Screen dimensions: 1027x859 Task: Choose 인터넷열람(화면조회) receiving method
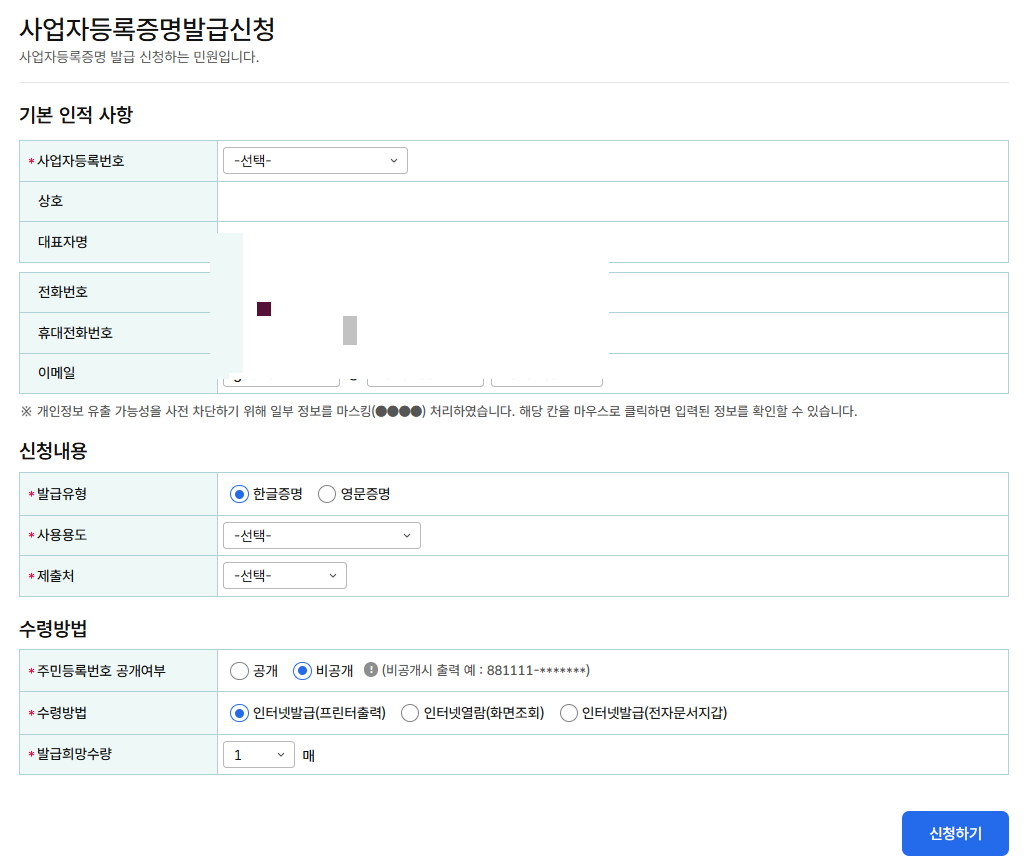(x=409, y=713)
